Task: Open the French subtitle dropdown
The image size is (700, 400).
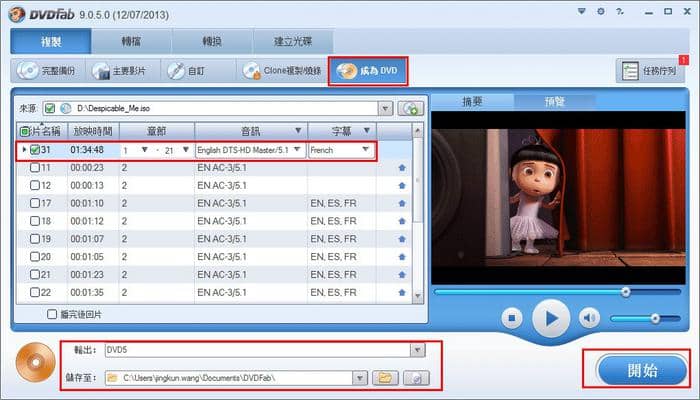Action: click(366, 150)
